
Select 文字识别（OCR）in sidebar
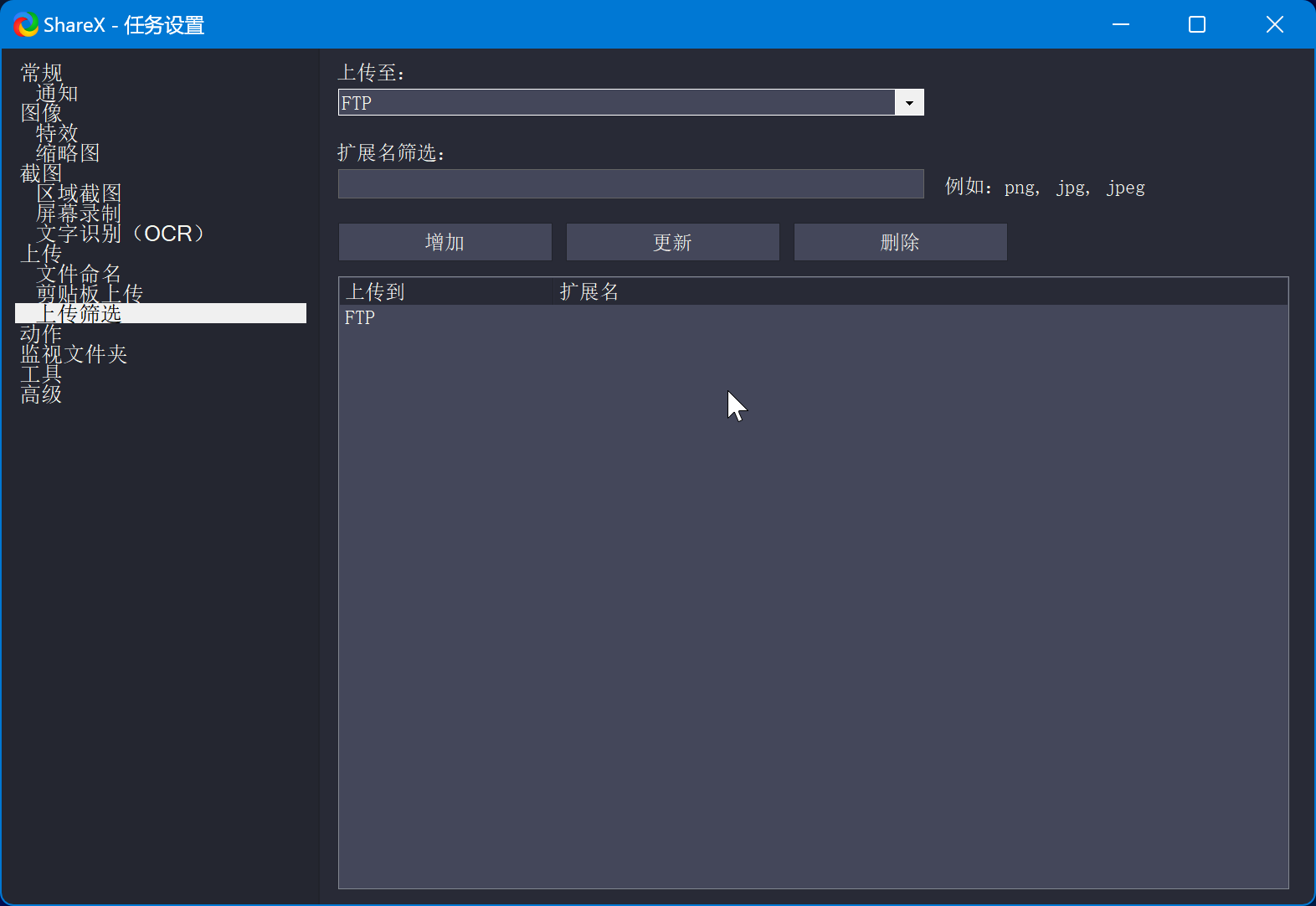point(120,234)
